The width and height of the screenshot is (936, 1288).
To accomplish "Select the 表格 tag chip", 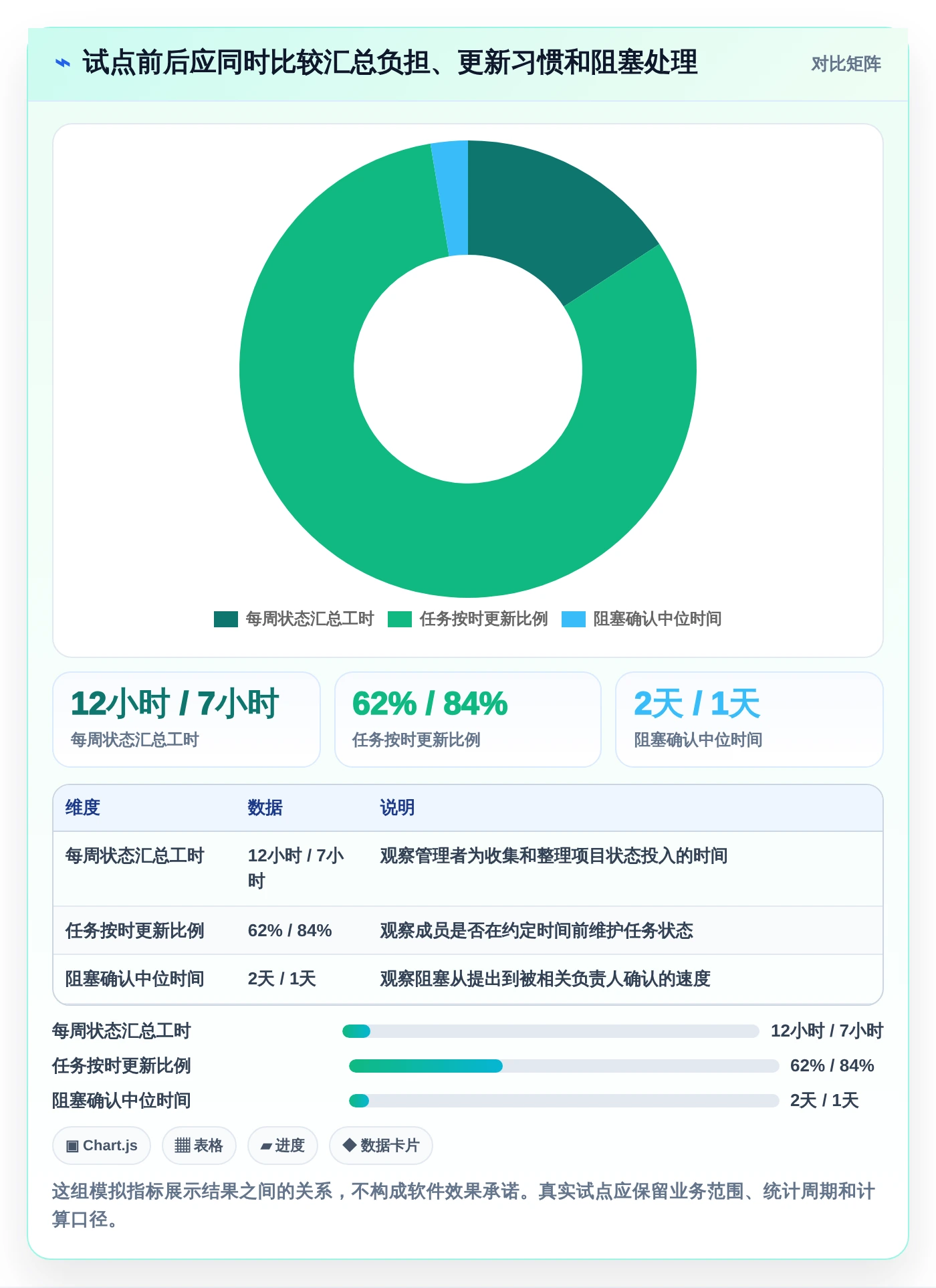I will tap(199, 1146).
